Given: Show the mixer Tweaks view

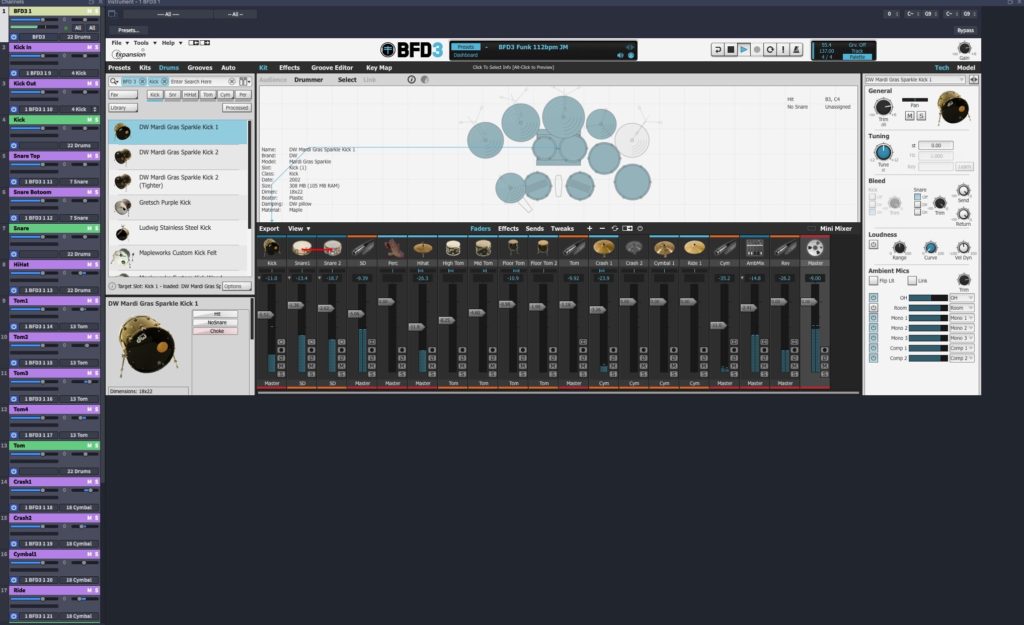Looking at the screenshot, I should 562,229.
